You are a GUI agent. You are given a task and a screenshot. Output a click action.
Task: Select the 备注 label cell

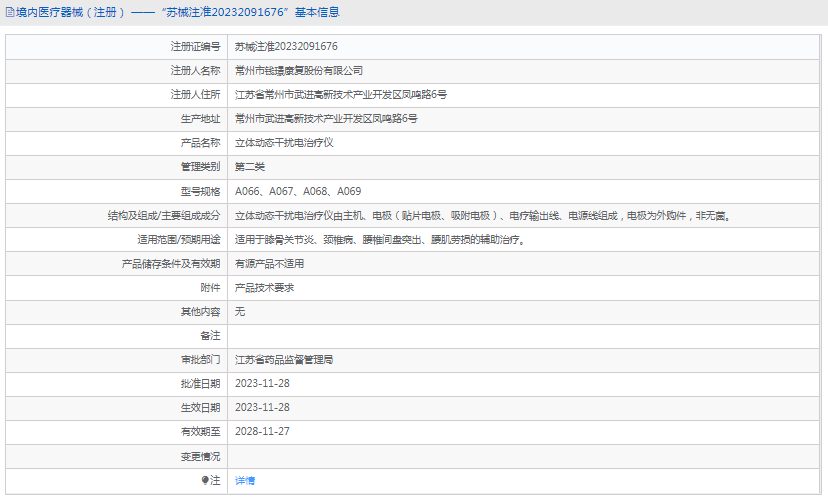click(x=117, y=336)
